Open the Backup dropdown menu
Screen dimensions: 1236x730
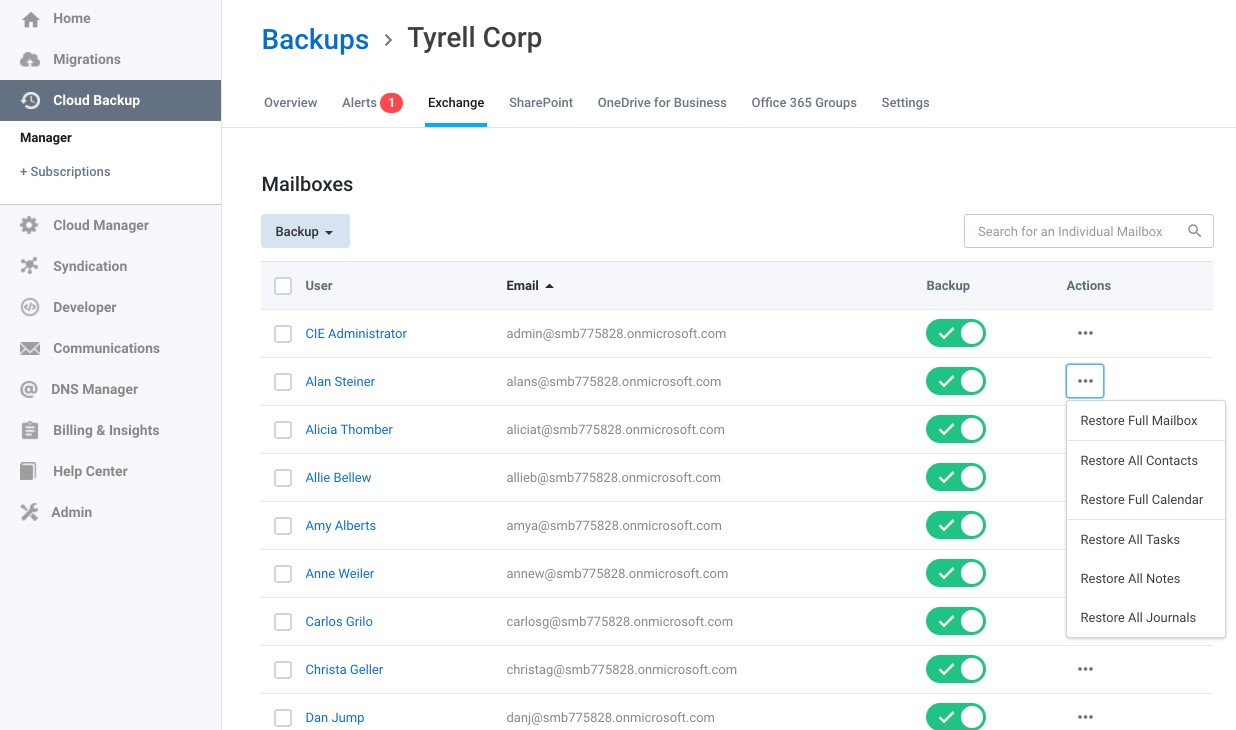[305, 230]
